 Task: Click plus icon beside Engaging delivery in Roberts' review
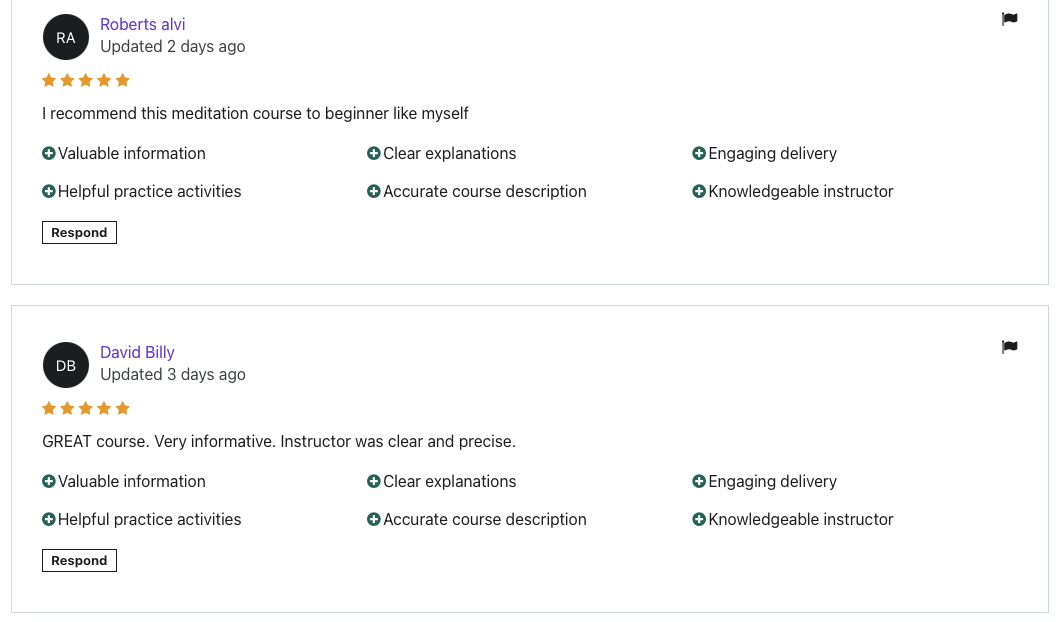coord(699,154)
